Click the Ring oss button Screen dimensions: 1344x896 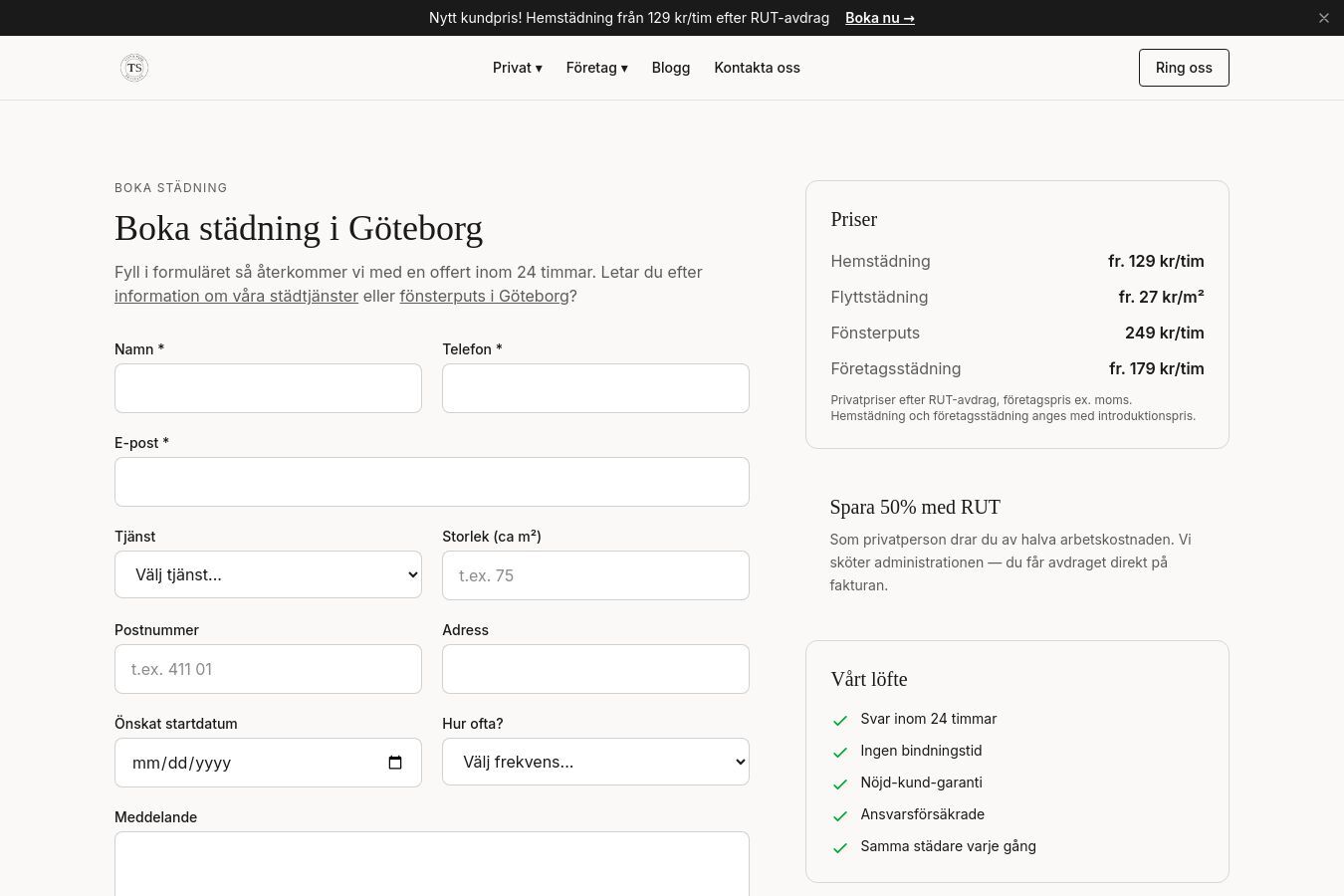coord(1184,68)
